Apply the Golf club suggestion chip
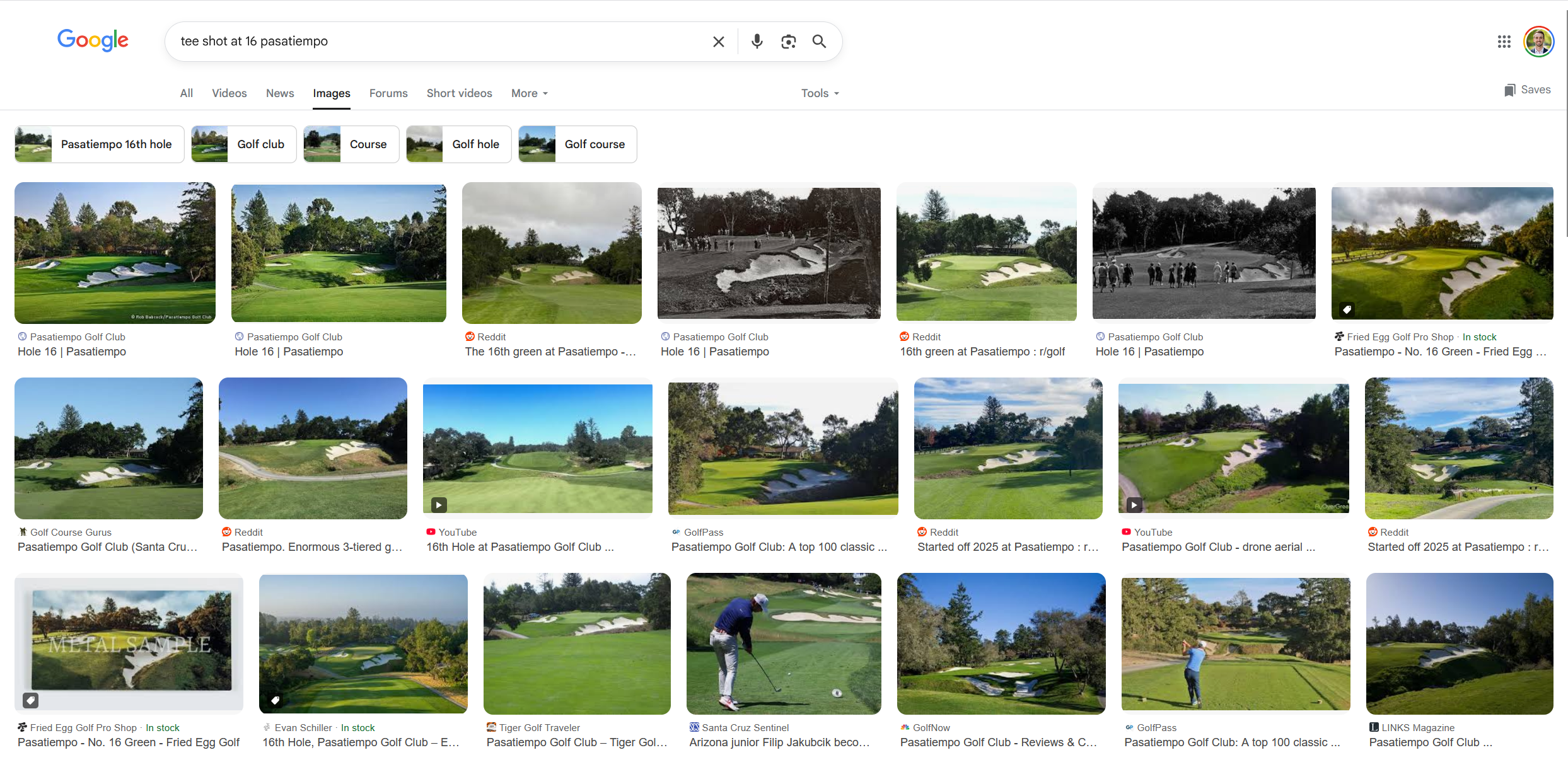1568x767 pixels. pyautogui.click(x=244, y=144)
